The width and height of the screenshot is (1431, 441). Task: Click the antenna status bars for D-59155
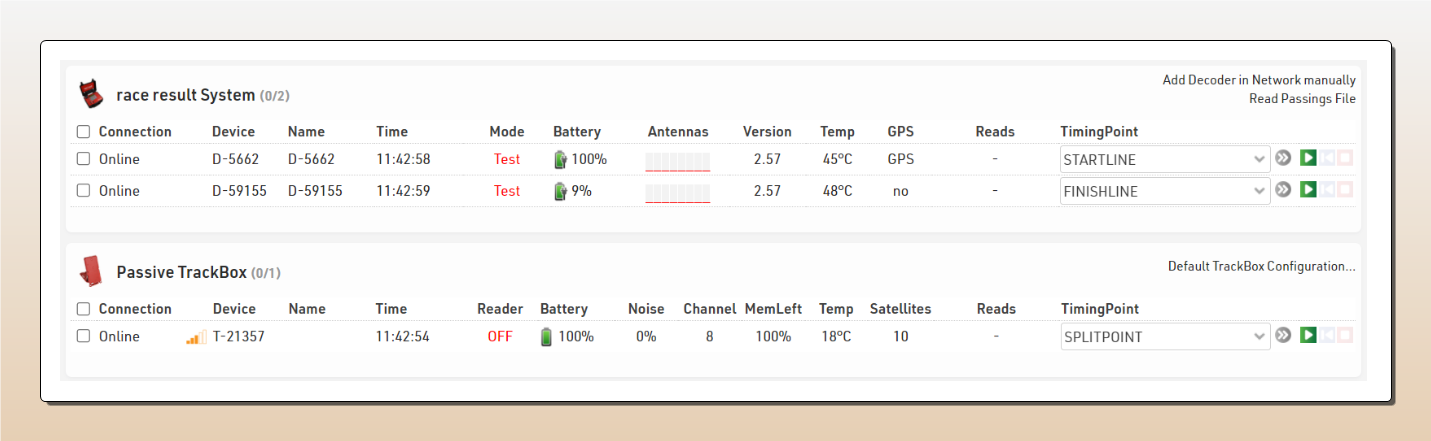678,193
